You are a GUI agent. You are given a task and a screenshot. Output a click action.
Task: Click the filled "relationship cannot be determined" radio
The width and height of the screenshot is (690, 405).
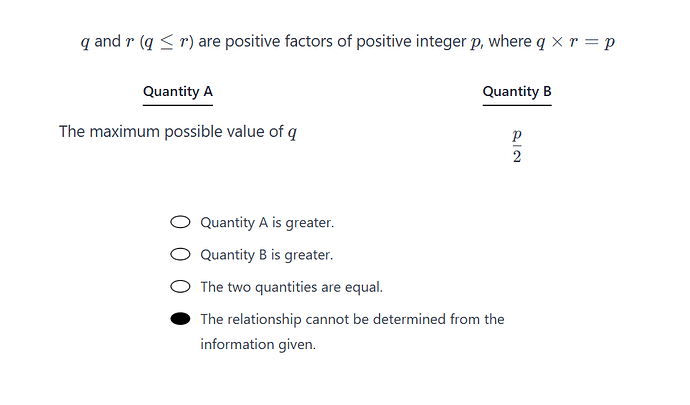[x=180, y=319]
